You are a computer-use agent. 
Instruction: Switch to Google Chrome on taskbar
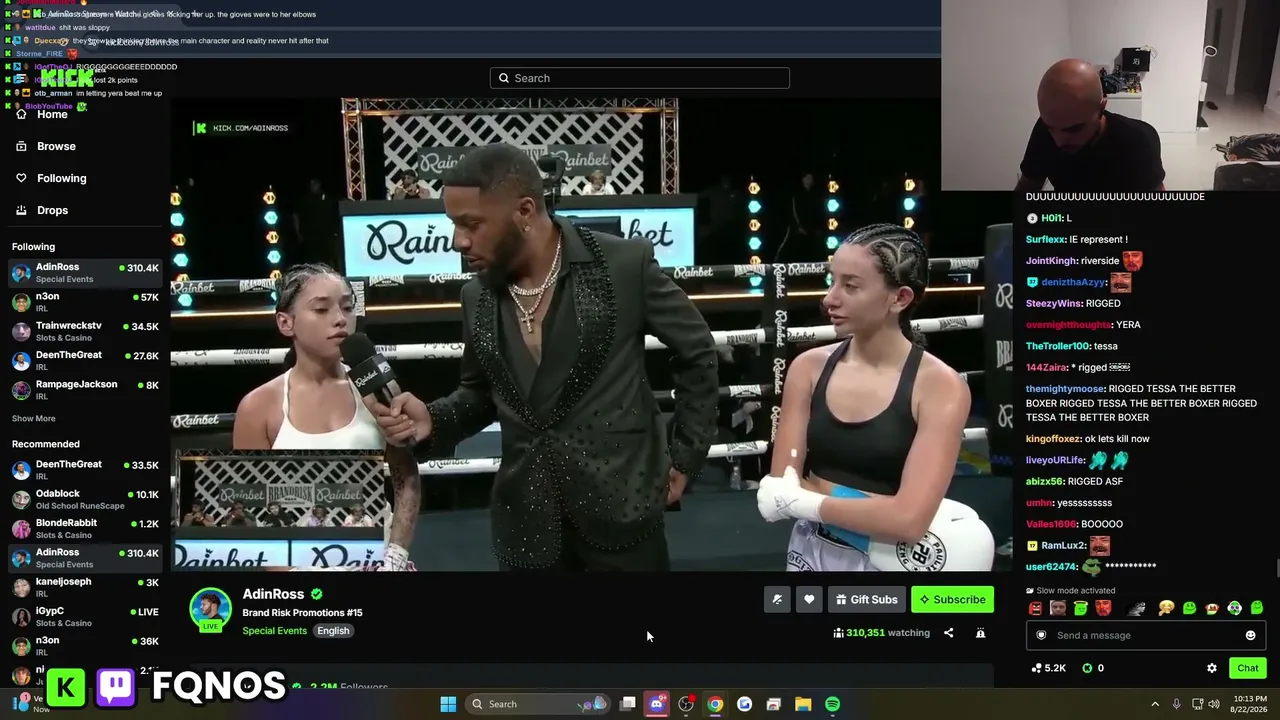(715, 704)
